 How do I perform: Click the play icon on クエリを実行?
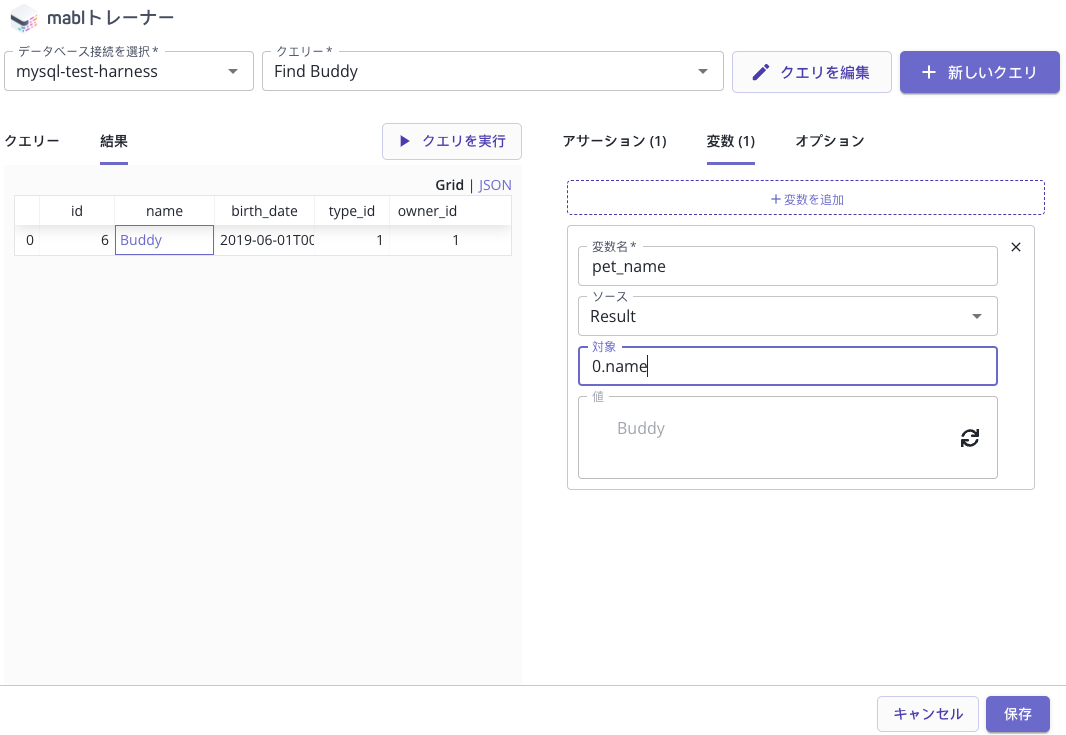(x=405, y=141)
